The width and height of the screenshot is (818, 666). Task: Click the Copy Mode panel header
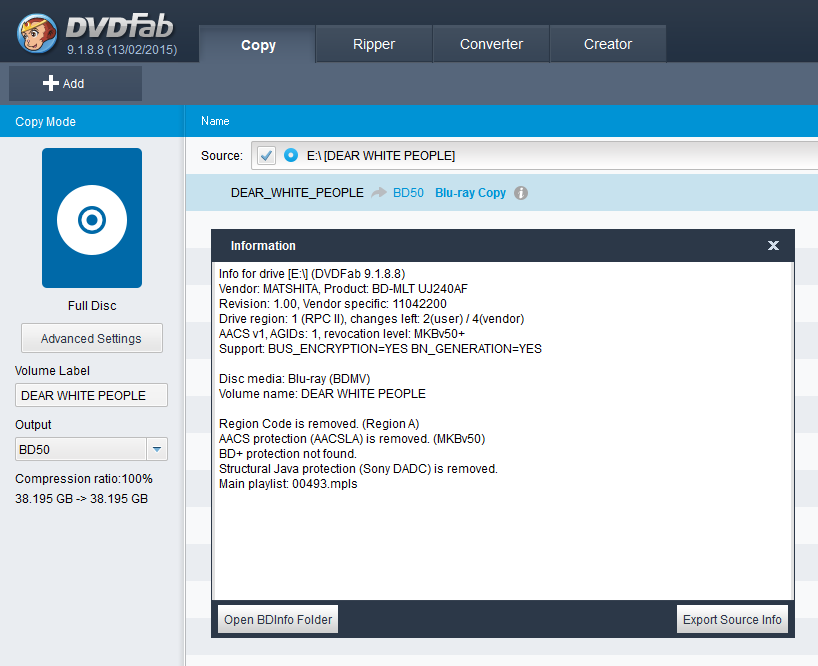click(x=92, y=122)
